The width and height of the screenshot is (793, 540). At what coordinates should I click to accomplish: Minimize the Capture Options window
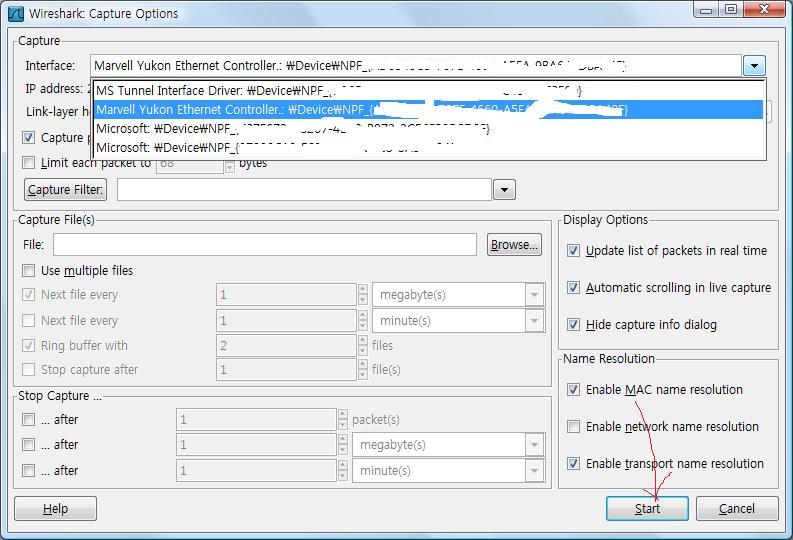706,10
